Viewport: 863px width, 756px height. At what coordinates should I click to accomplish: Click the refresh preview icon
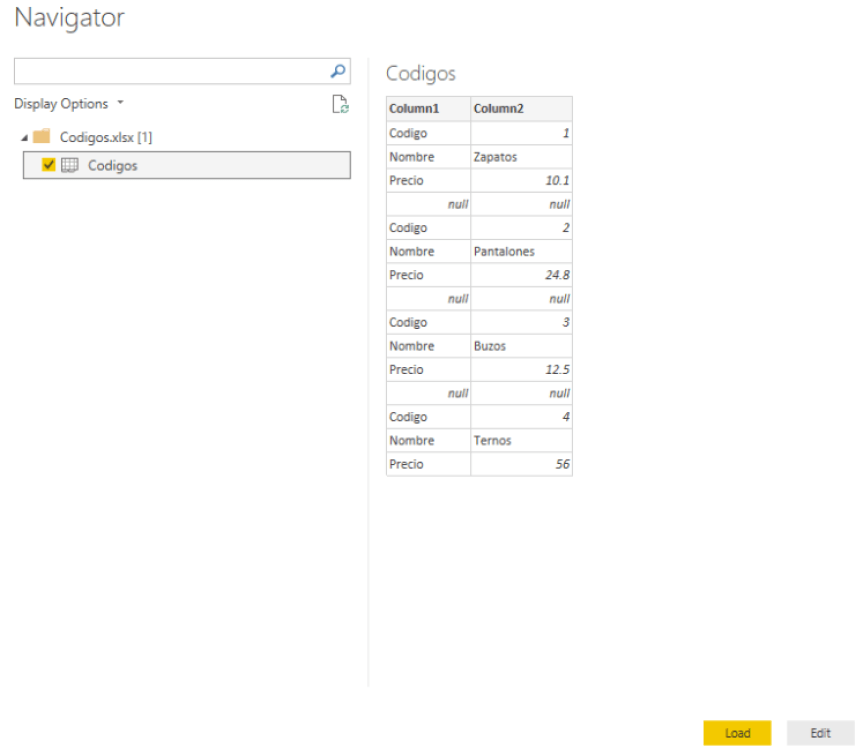(x=340, y=104)
